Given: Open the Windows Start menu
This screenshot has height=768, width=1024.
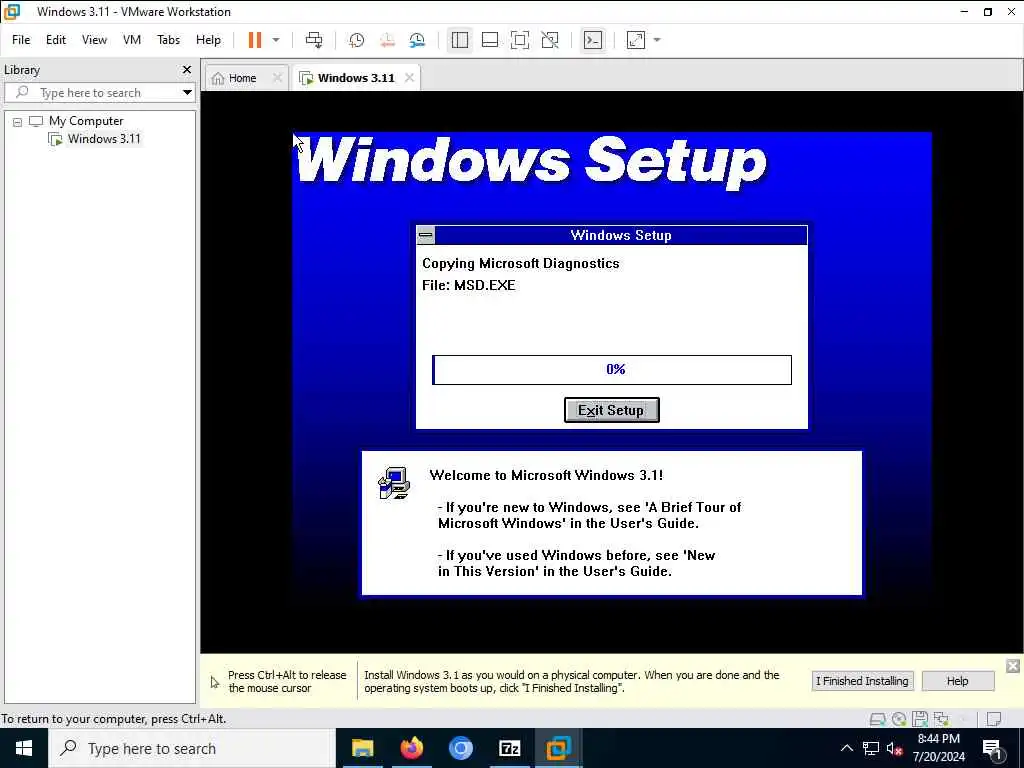Looking at the screenshot, I should 24,748.
